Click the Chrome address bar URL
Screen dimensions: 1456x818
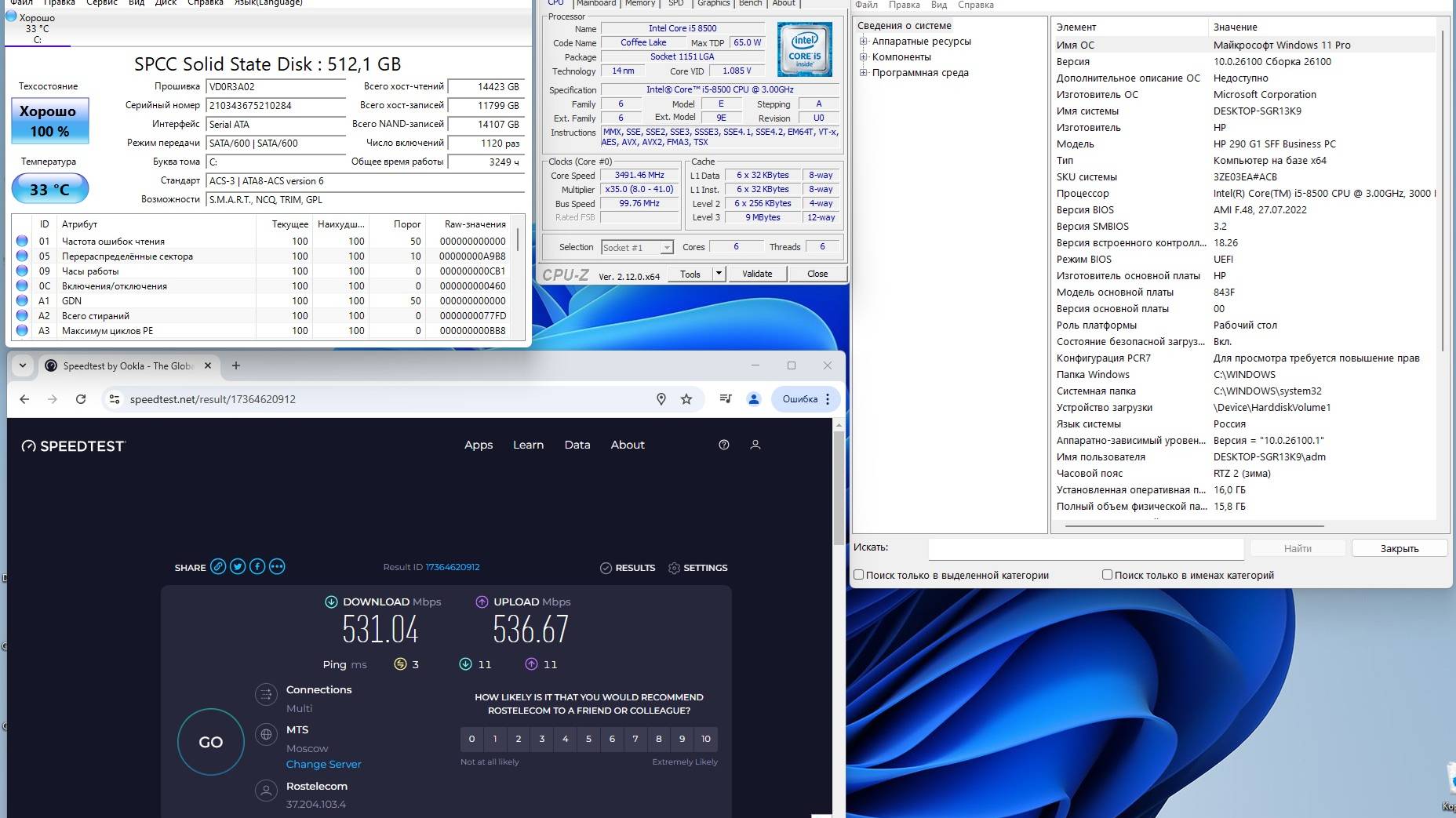click(213, 399)
